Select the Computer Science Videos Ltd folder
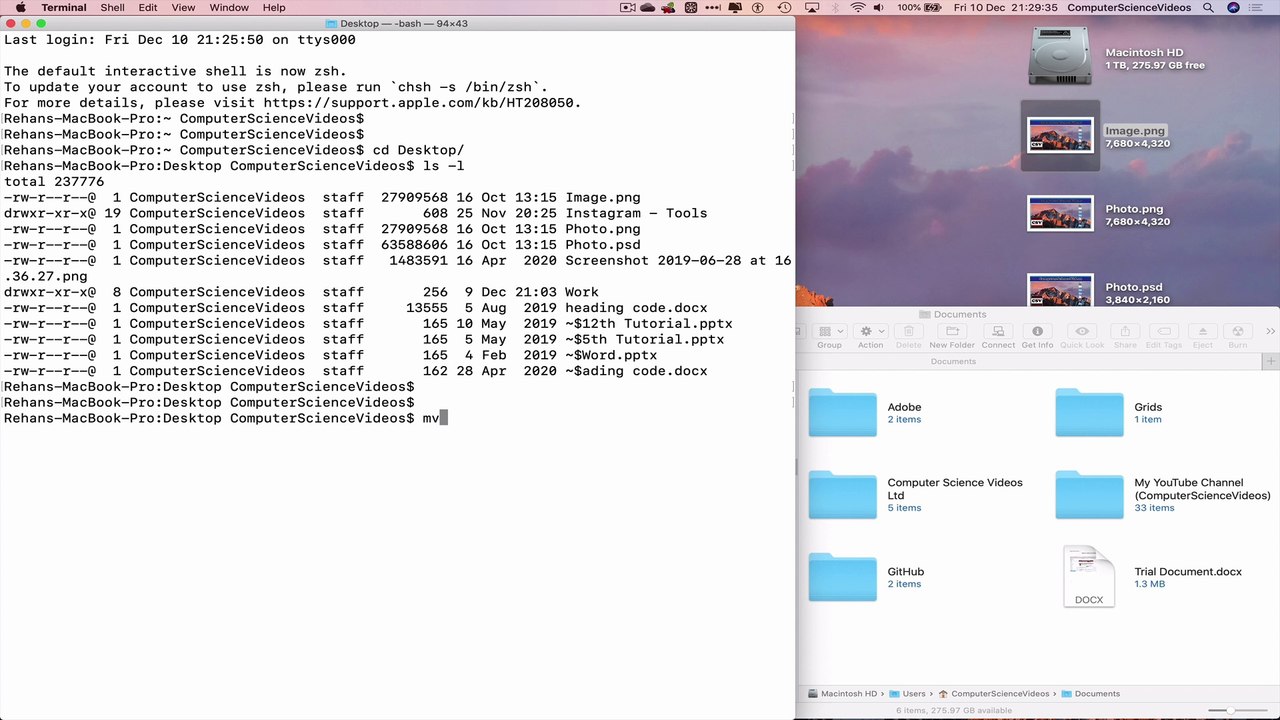1280x720 pixels. tap(842, 495)
